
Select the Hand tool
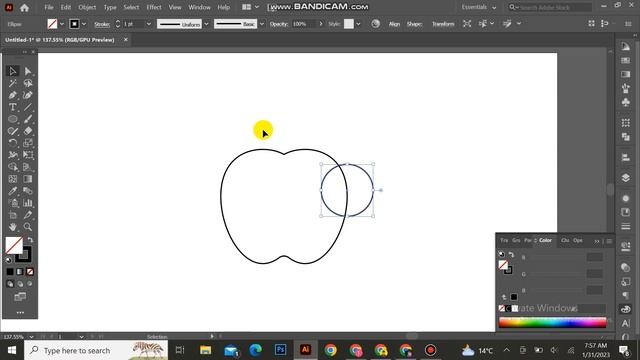(13, 227)
